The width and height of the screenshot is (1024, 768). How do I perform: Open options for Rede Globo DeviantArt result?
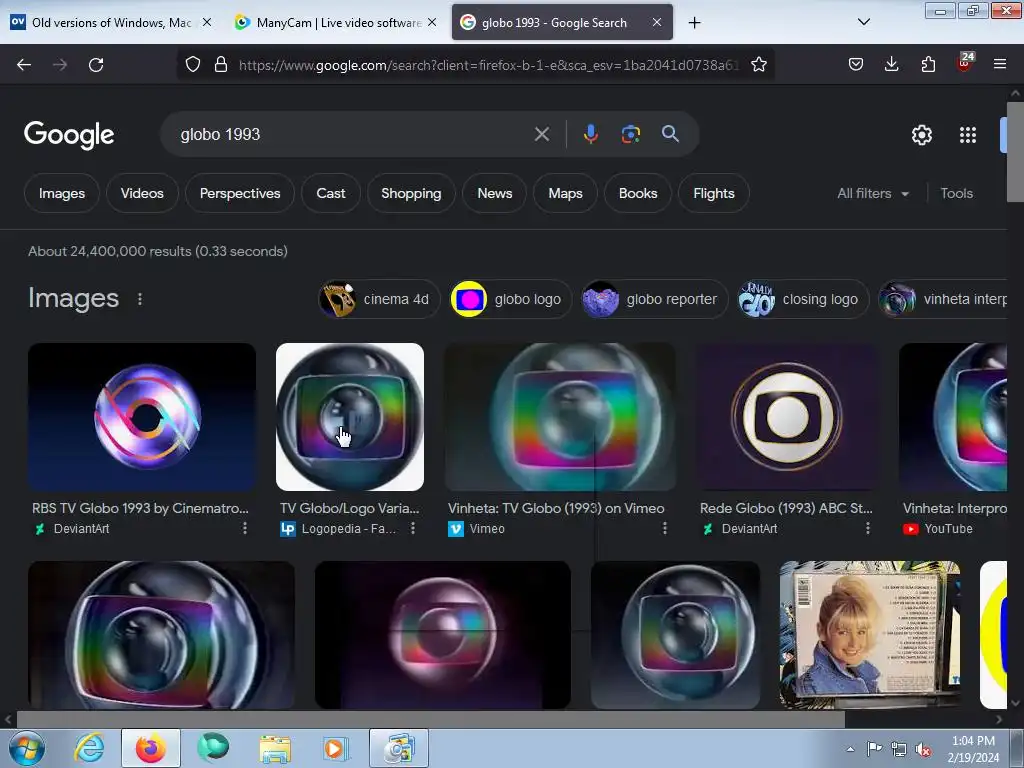tap(867, 528)
